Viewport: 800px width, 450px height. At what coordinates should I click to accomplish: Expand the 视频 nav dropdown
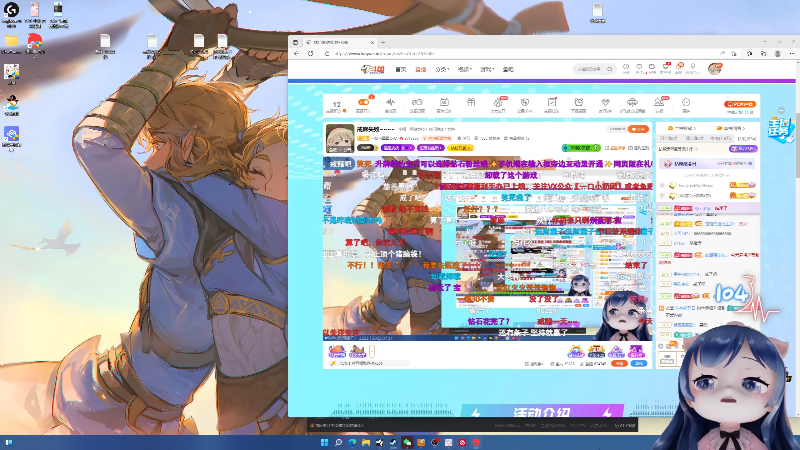click(x=464, y=69)
